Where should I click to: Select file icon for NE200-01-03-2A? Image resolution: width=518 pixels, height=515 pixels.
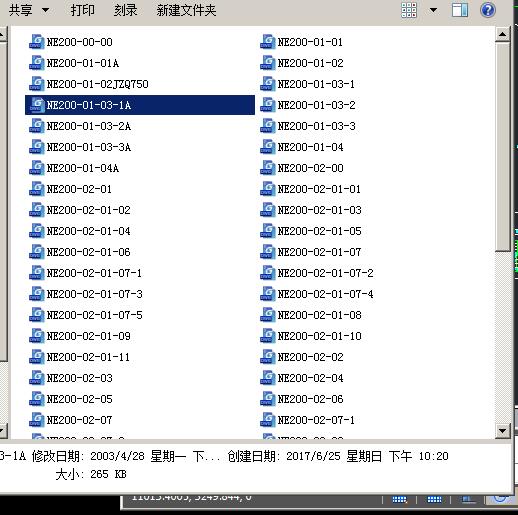pos(37,126)
